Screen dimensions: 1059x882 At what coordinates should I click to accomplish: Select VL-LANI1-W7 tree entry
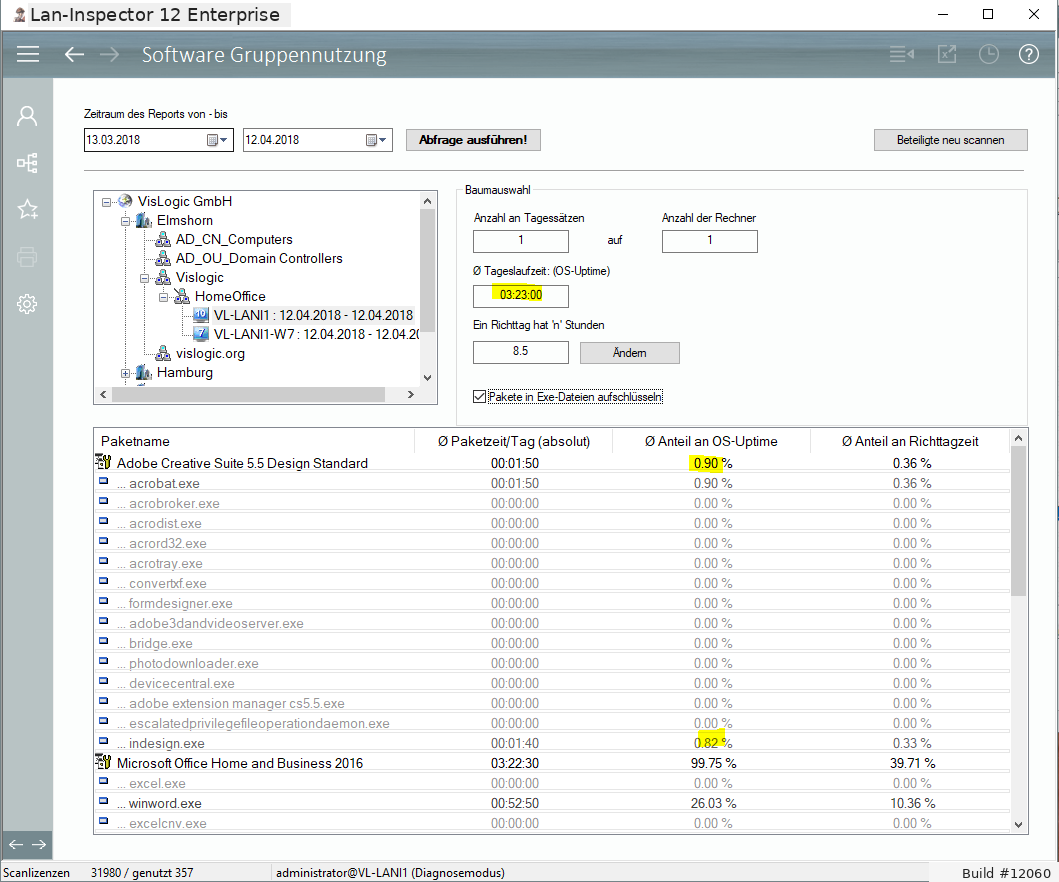(x=316, y=334)
